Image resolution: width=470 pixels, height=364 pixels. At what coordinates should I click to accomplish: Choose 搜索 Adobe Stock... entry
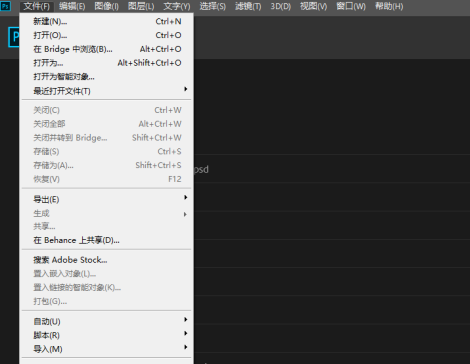107,260
